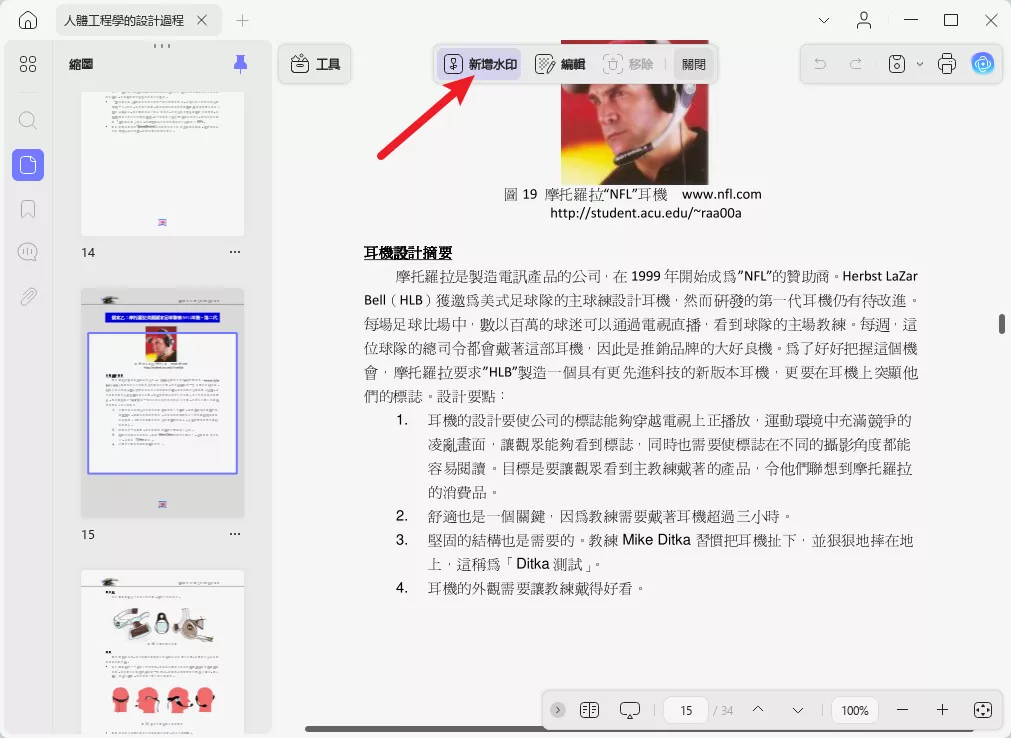Print the document with printer icon
1011x738 pixels.
pos(947,64)
